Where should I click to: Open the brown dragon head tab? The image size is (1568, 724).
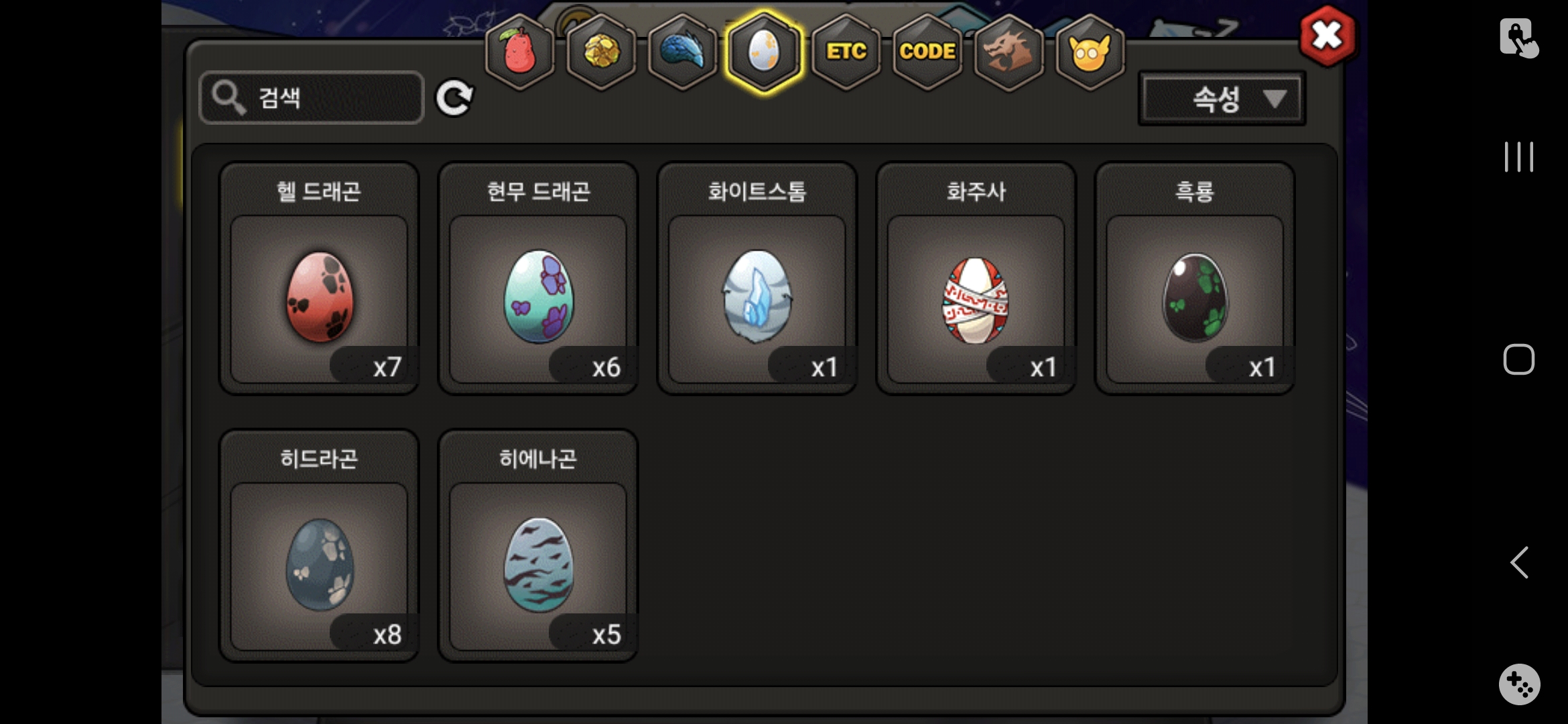click(x=1008, y=51)
